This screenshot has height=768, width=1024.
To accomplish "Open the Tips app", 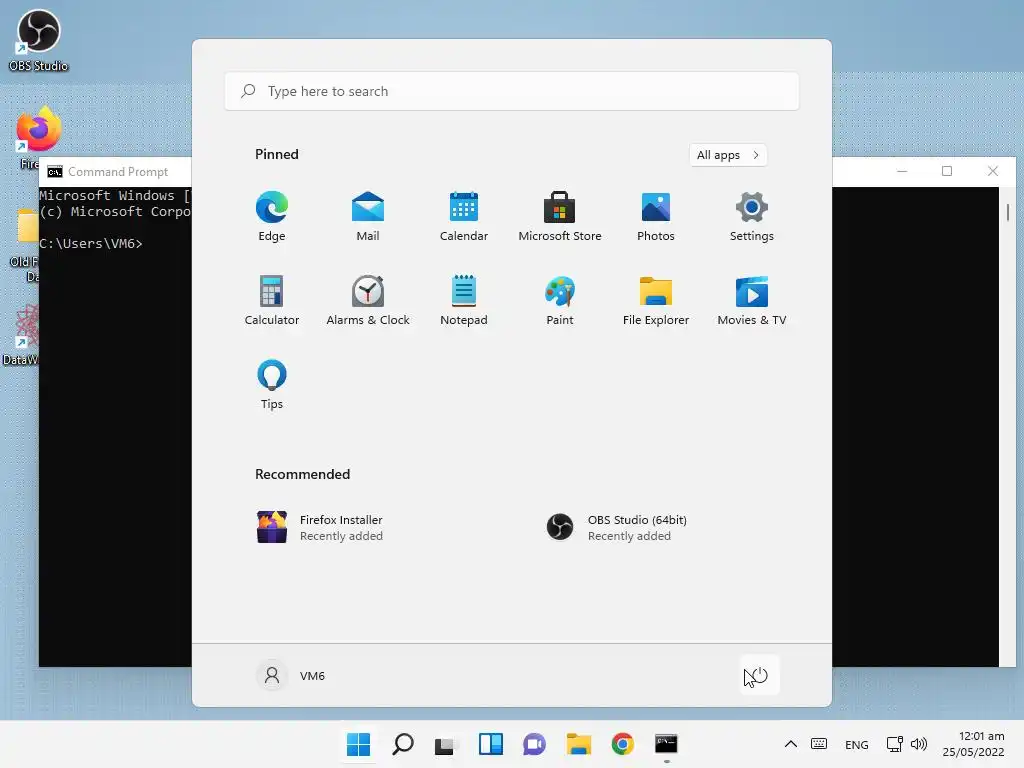I will (272, 385).
